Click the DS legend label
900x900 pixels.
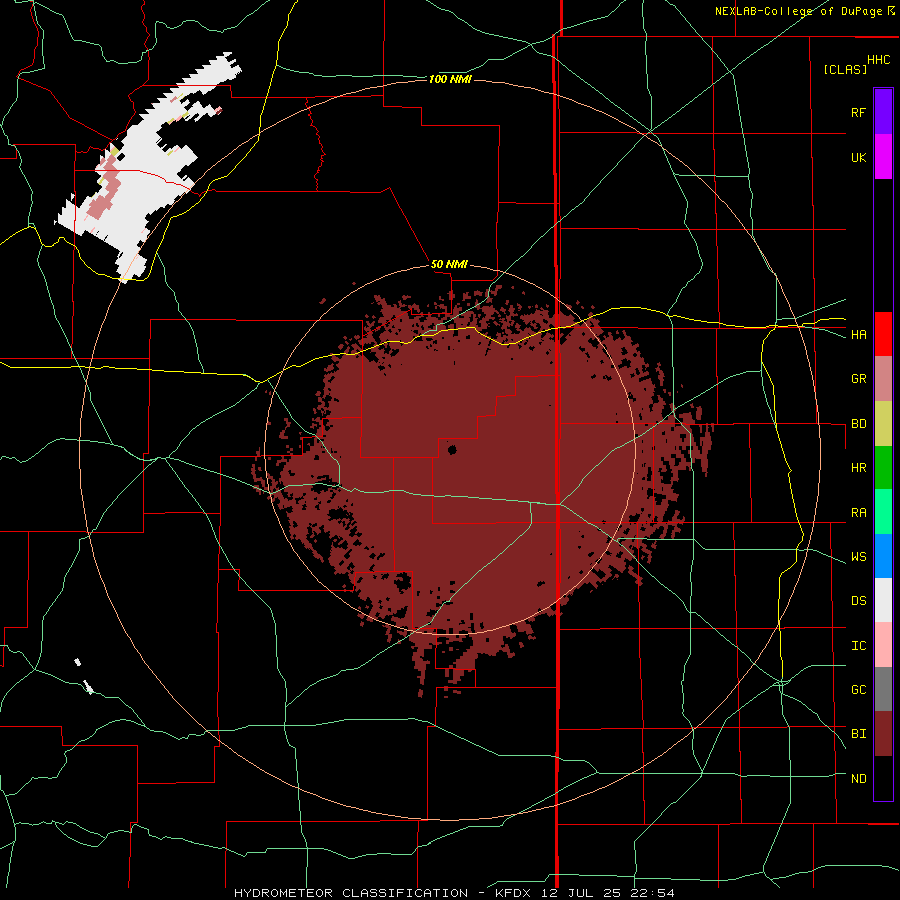(x=858, y=601)
